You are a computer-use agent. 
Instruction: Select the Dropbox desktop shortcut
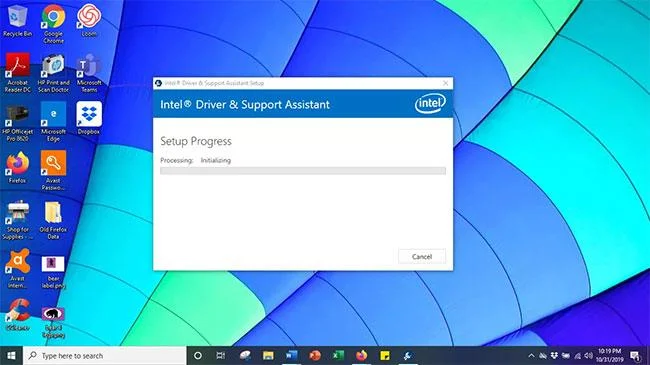89,118
